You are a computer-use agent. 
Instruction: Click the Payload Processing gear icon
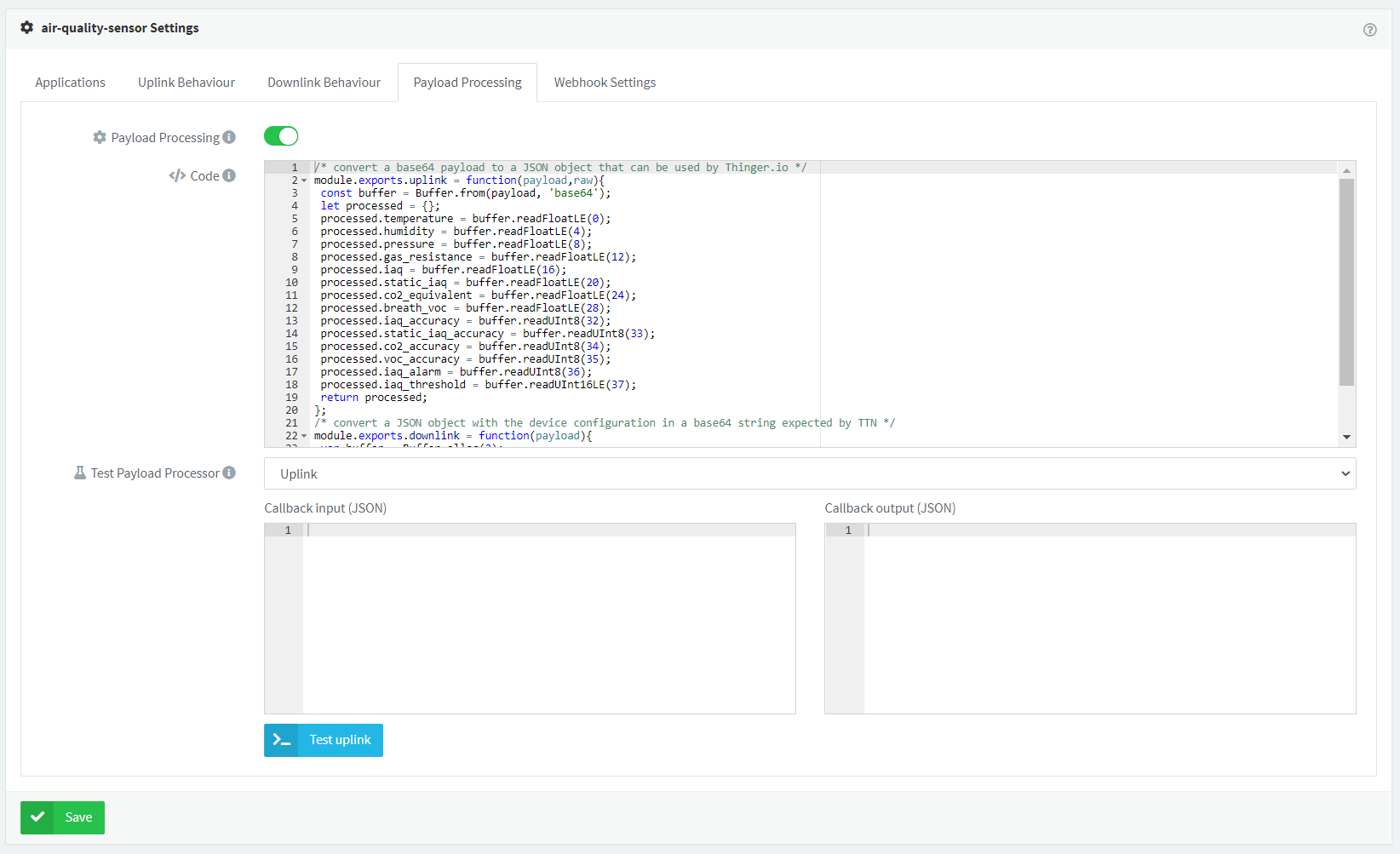(100, 136)
